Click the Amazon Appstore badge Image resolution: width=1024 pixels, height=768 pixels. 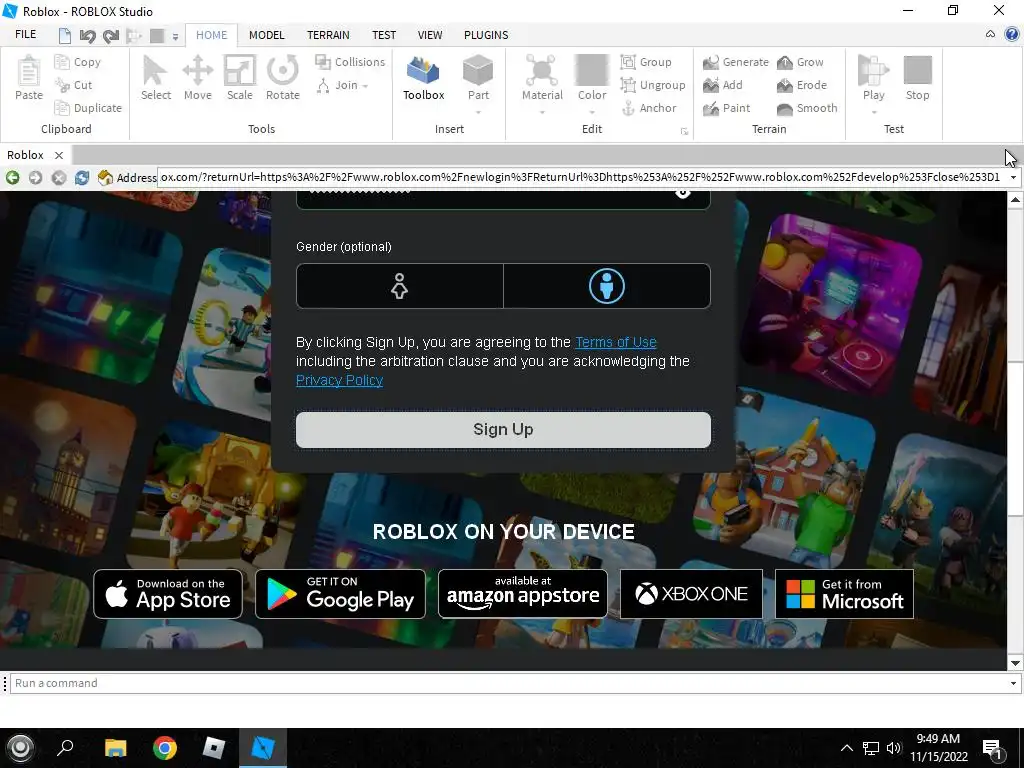pos(522,594)
